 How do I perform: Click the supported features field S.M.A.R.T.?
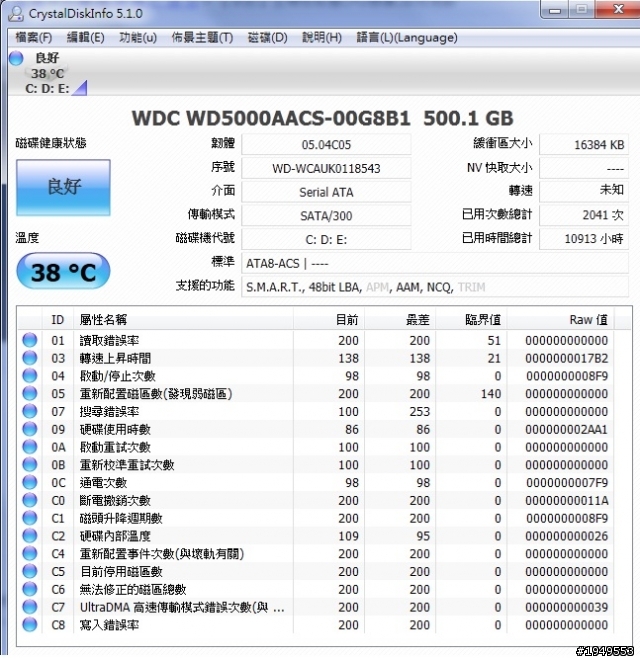point(435,287)
